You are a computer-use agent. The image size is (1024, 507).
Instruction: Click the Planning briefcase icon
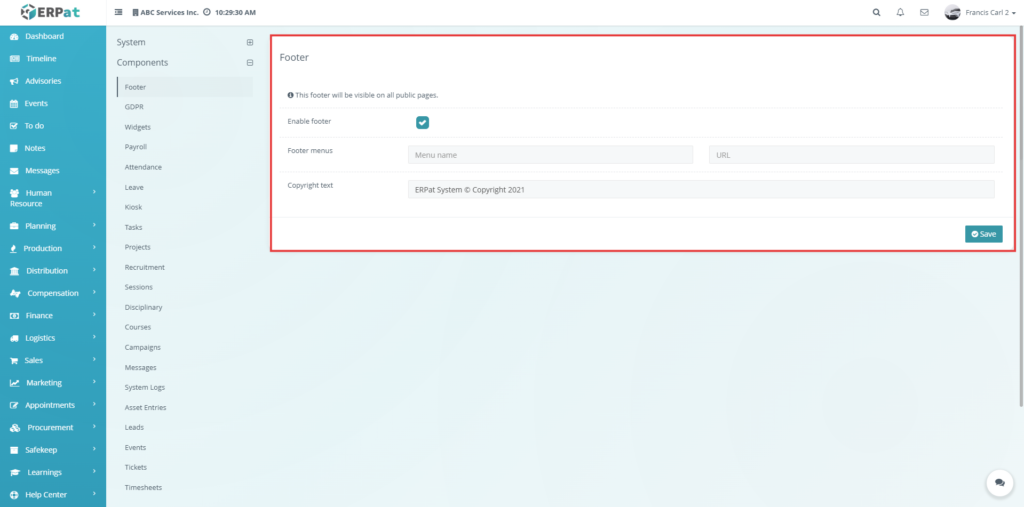(x=14, y=226)
